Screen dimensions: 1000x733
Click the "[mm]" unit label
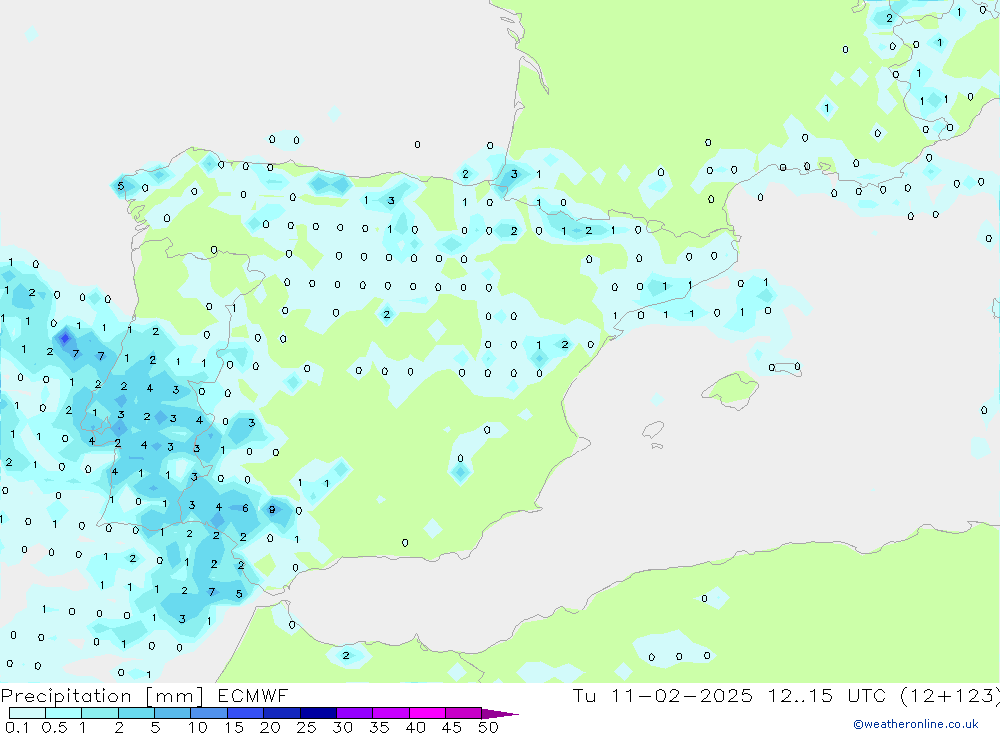tap(175, 696)
